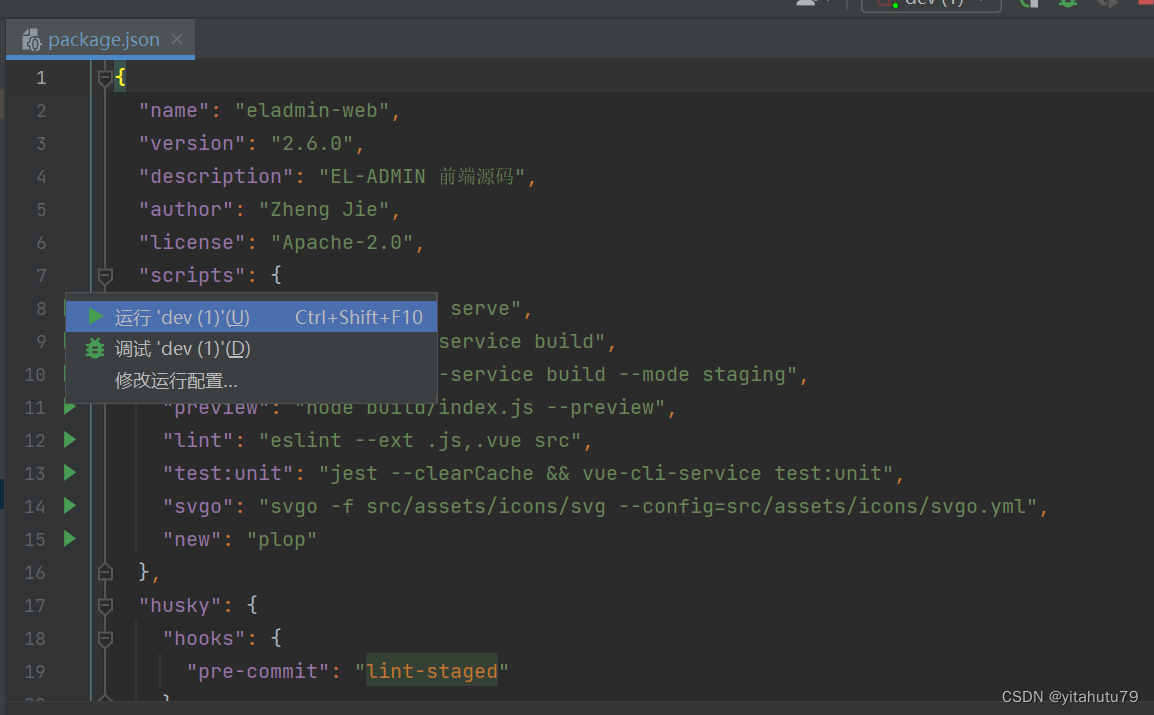
Task: Run the "svgo" script via its gutter arrow
Action: point(69,506)
